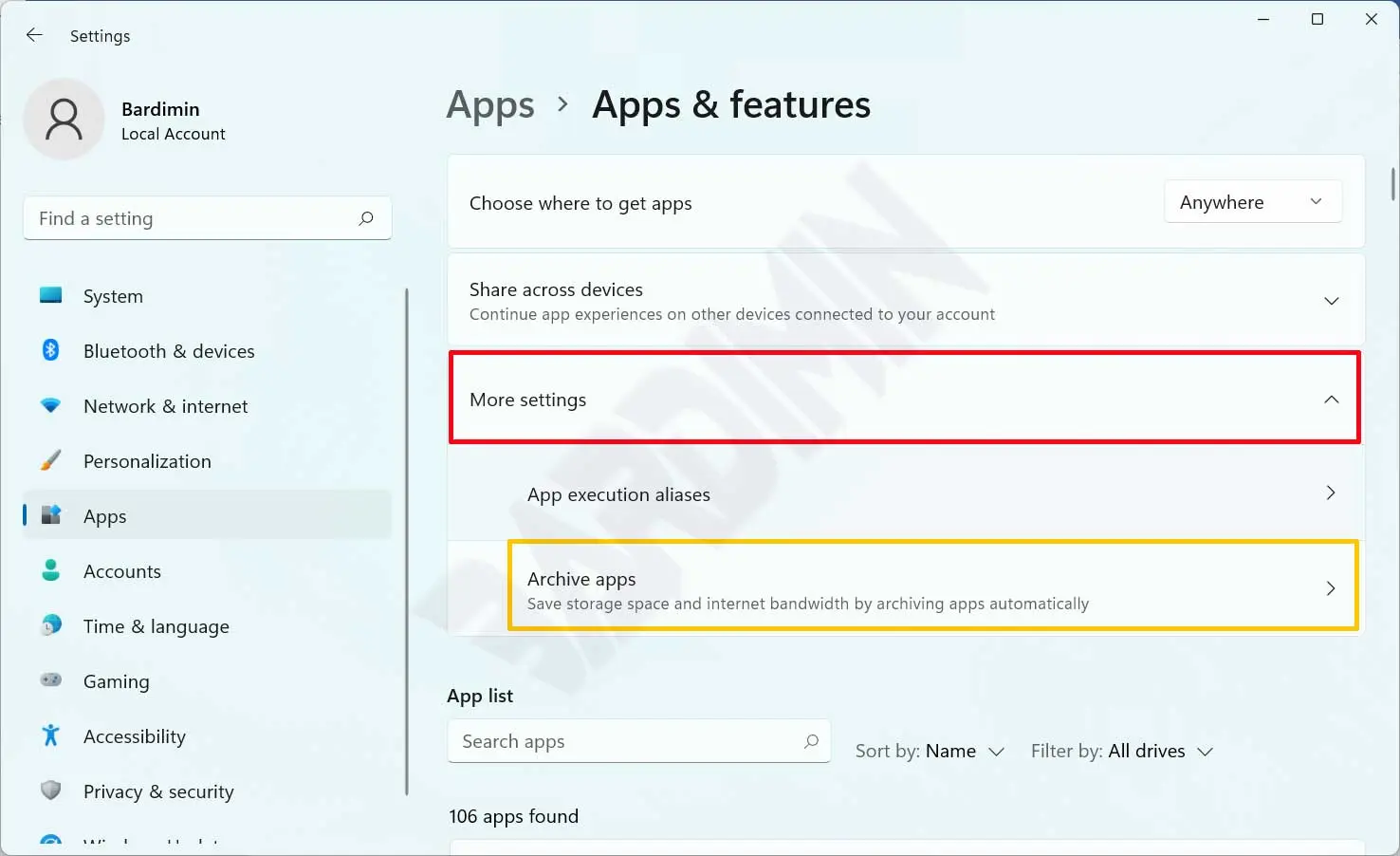This screenshot has height=856, width=1400.
Task: Open Filter by All drives dropdown
Action: click(x=1122, y=751)
